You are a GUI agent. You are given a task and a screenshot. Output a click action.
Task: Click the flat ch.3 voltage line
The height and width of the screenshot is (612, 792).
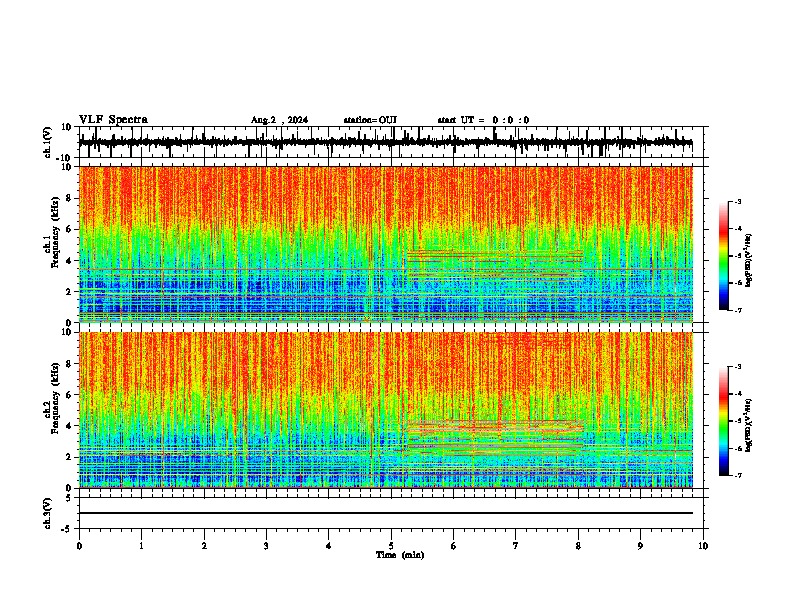coord(386,513)
